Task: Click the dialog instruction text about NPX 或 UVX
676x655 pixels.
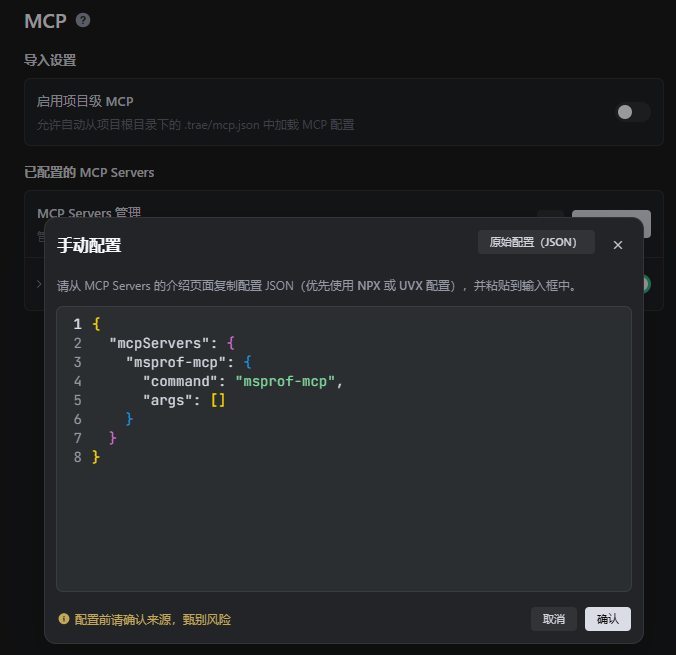Action: pyautogui.click(x=316, y=285)
